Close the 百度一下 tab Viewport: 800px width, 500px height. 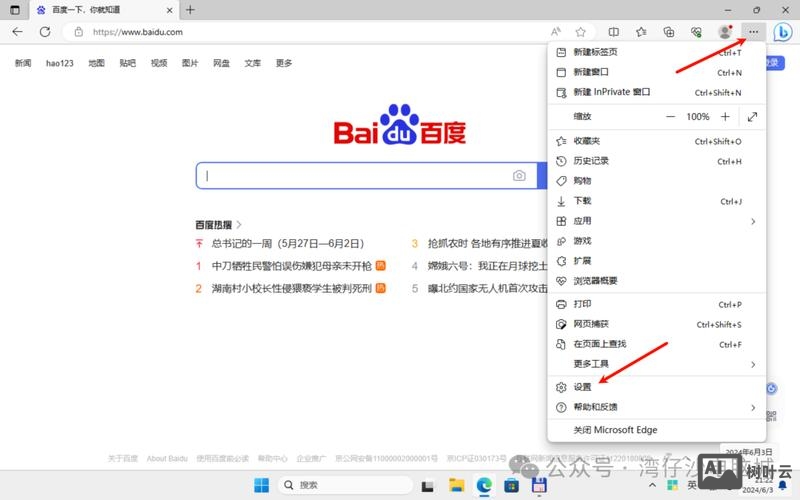coord(169,10)
